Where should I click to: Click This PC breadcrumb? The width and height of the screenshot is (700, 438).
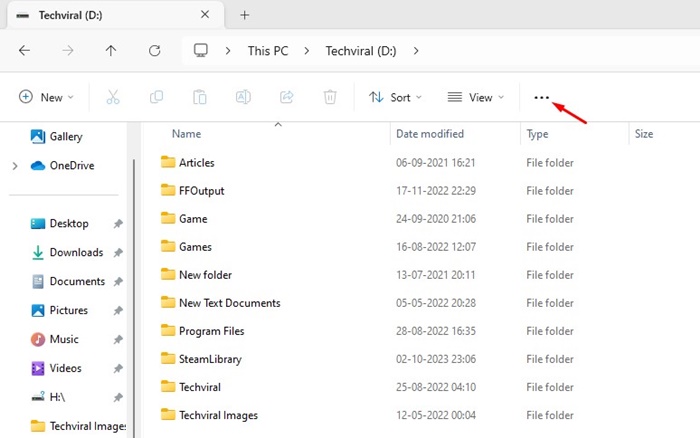point(268,51)
